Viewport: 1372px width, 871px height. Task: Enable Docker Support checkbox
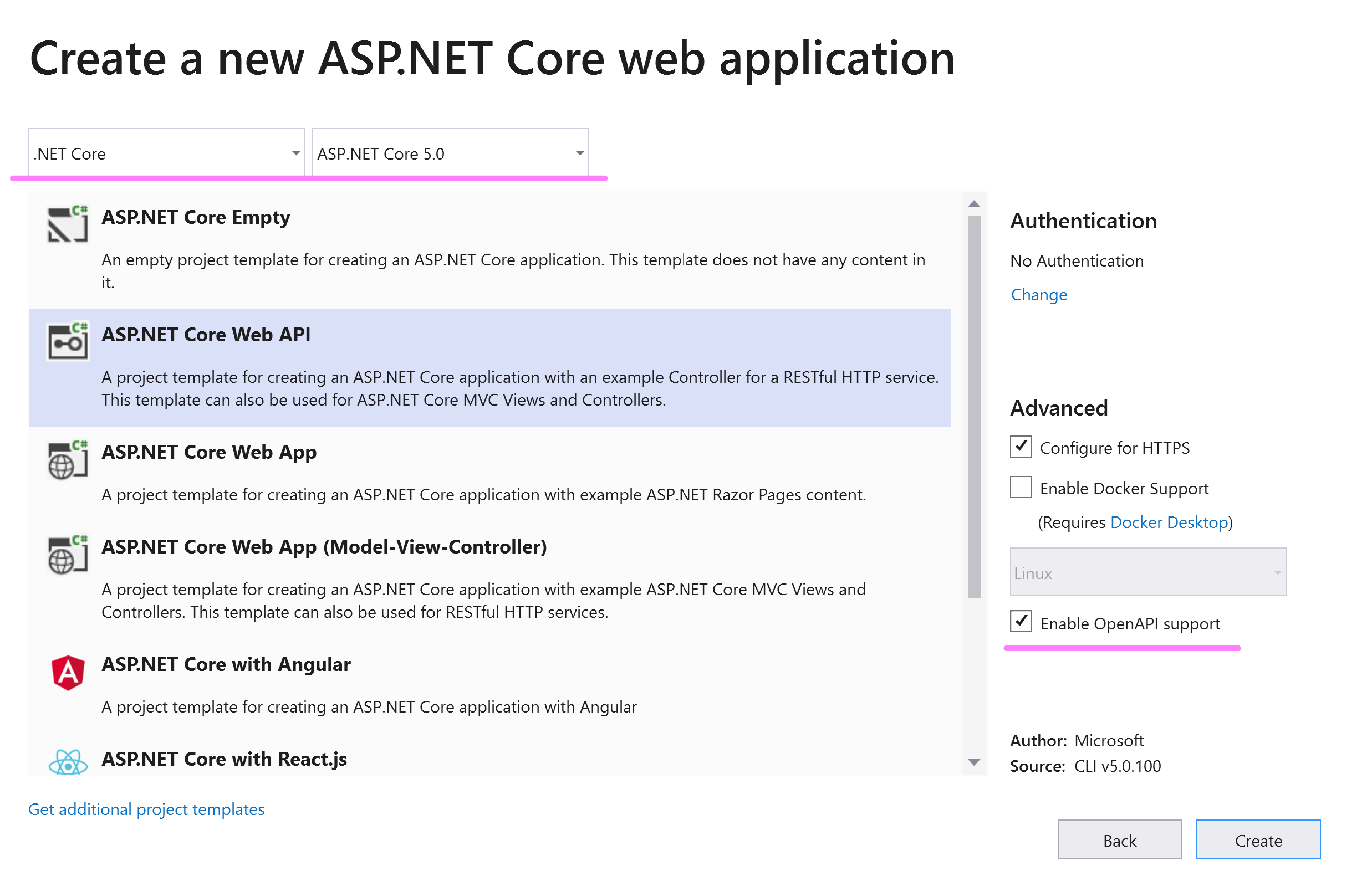click(x=1021, y=487)
